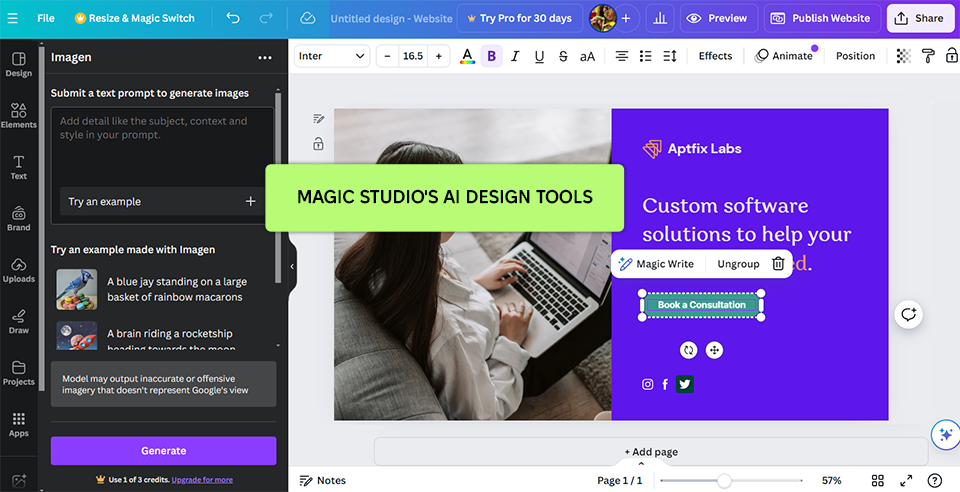Collapse the side panel arrow

[x=292, y=266]
